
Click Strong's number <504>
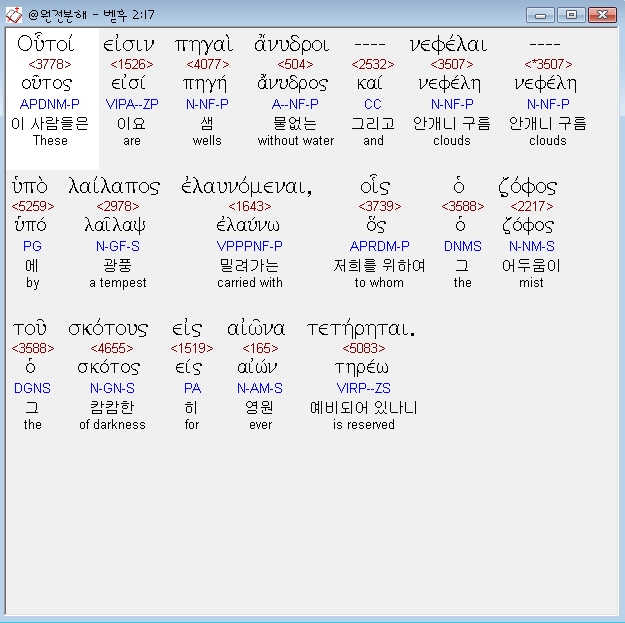[295, 64]
